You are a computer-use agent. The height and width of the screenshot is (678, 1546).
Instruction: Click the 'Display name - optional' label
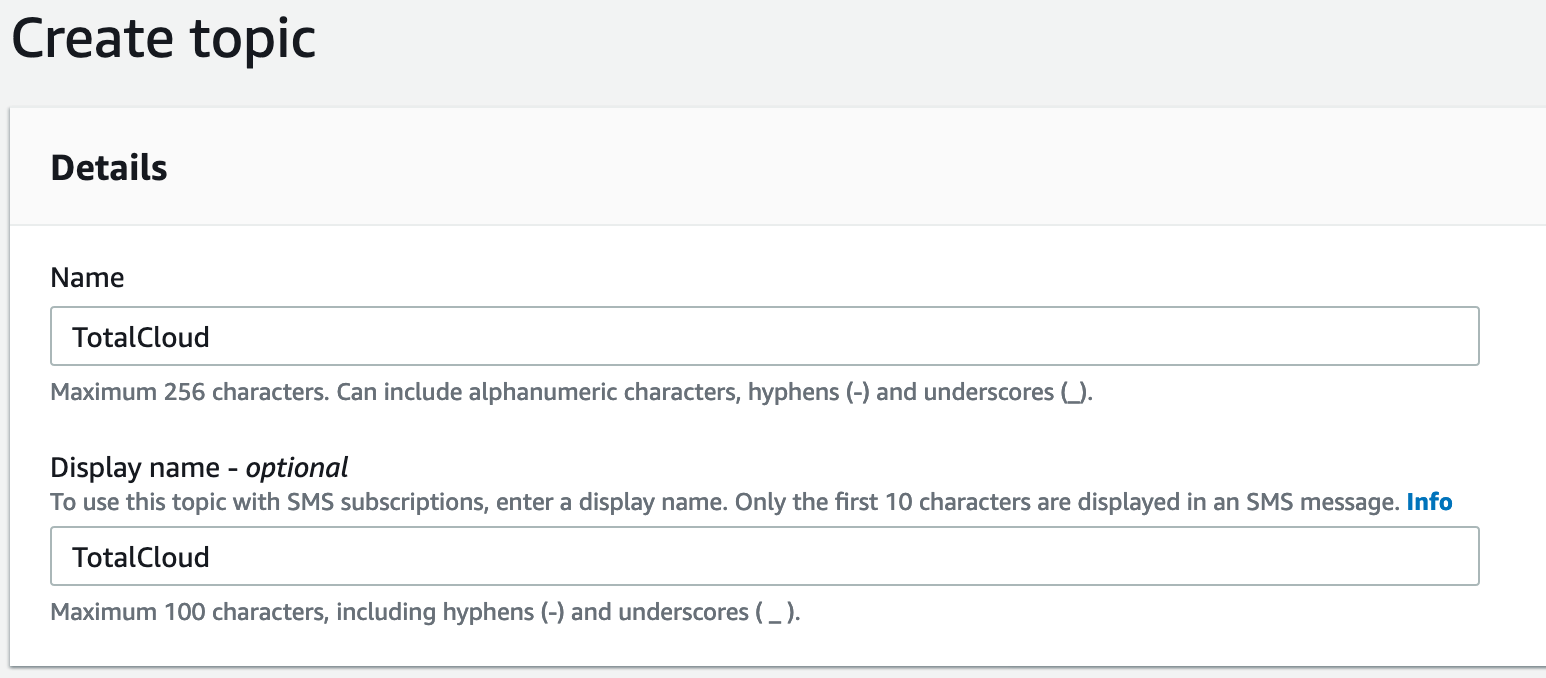point(199,467)
